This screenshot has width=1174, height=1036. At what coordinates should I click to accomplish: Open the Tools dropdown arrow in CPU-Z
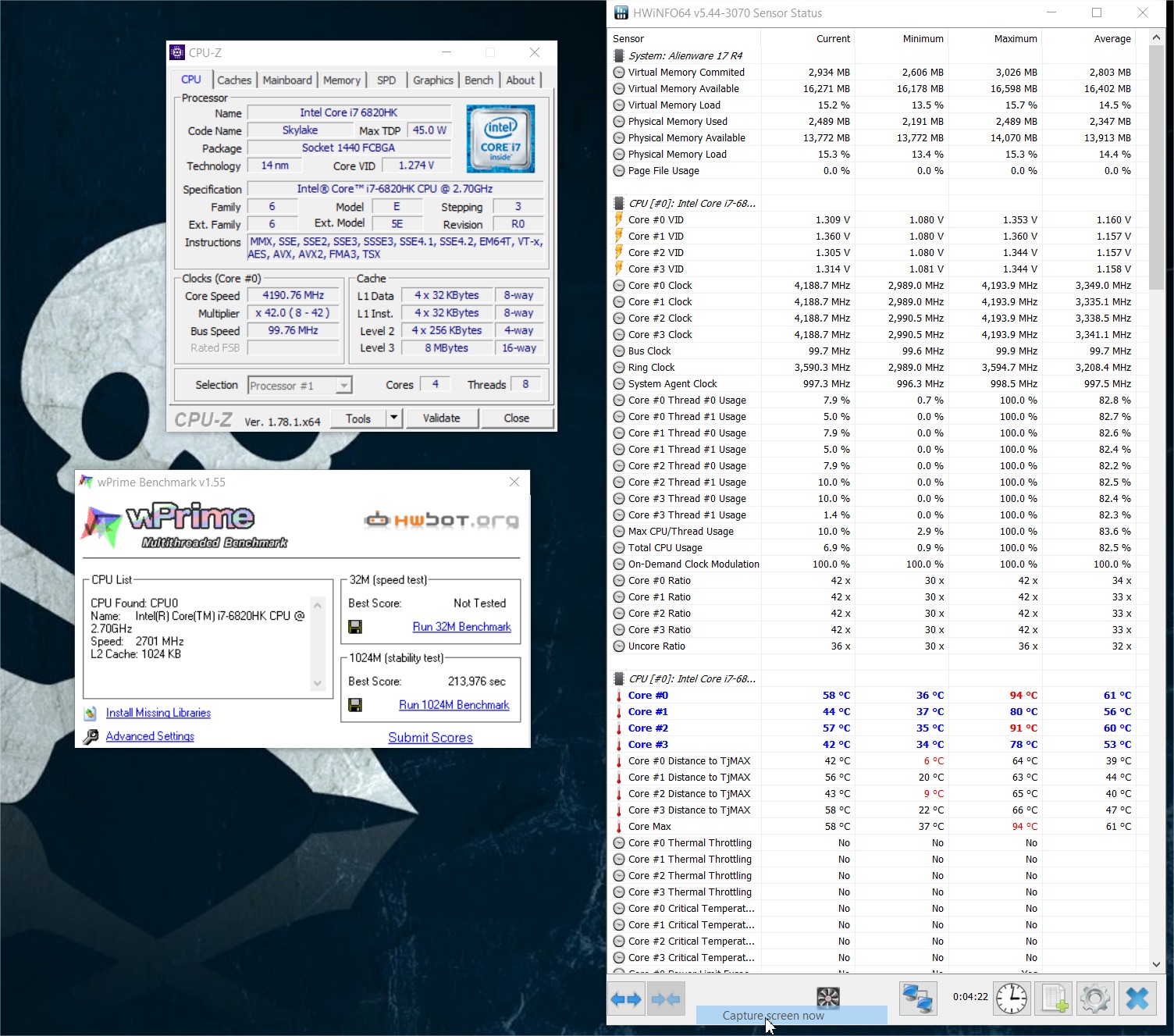[x=394, y=418]
